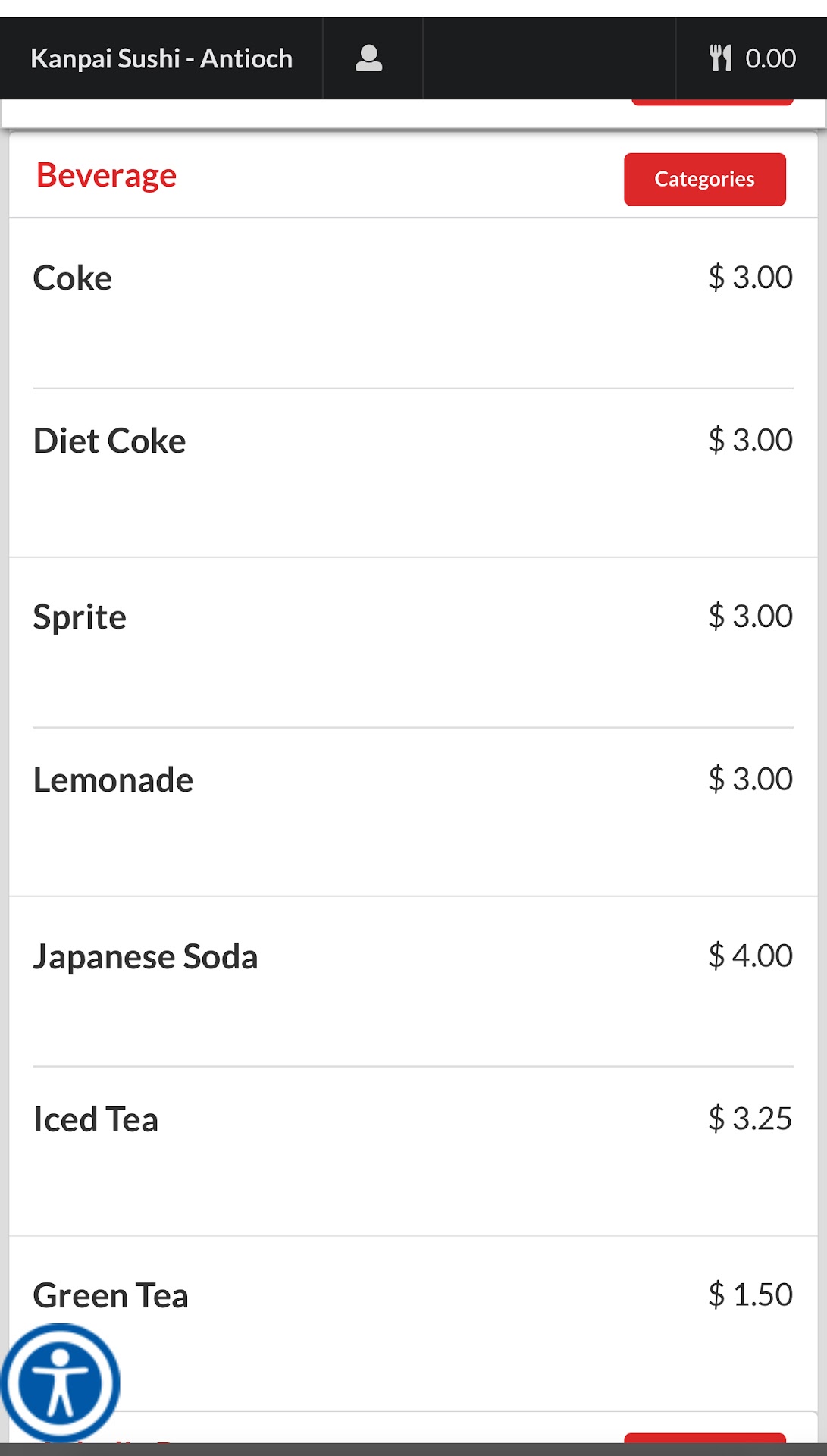Pick the Lemonade menu item
The image size is (827, 1456).
114,780
